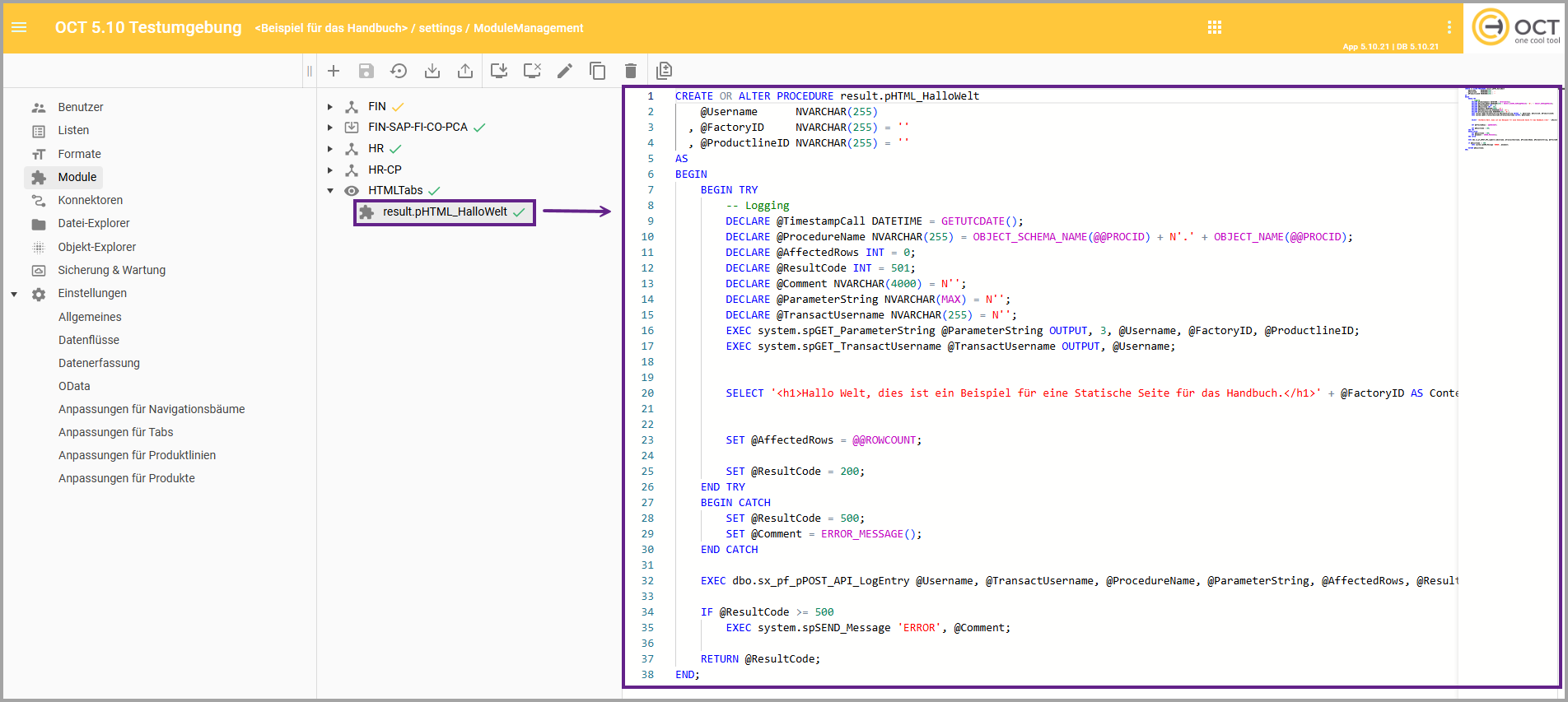Screen dimensions: 1568x702
Task: Click the floppy disk save icon
Action: (366, 71)
